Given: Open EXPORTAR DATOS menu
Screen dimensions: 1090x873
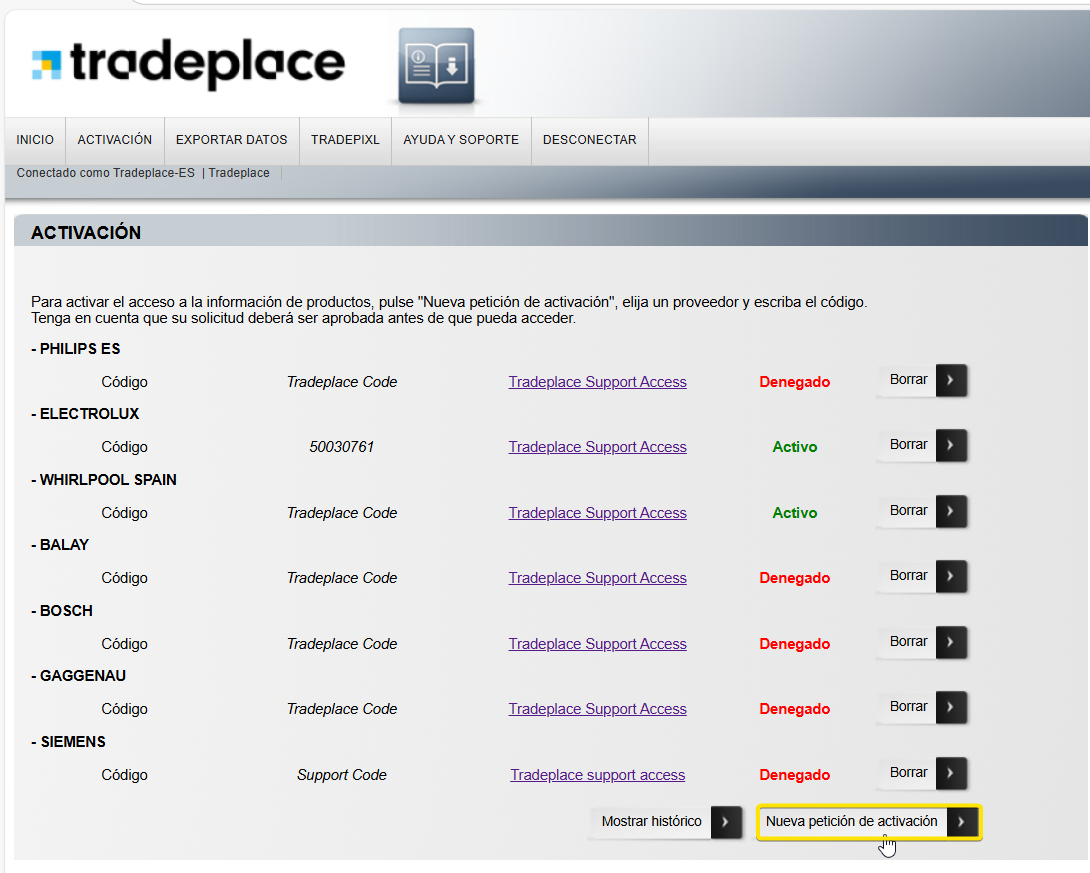Looking at the screenshot, I should tap(231, 140).
